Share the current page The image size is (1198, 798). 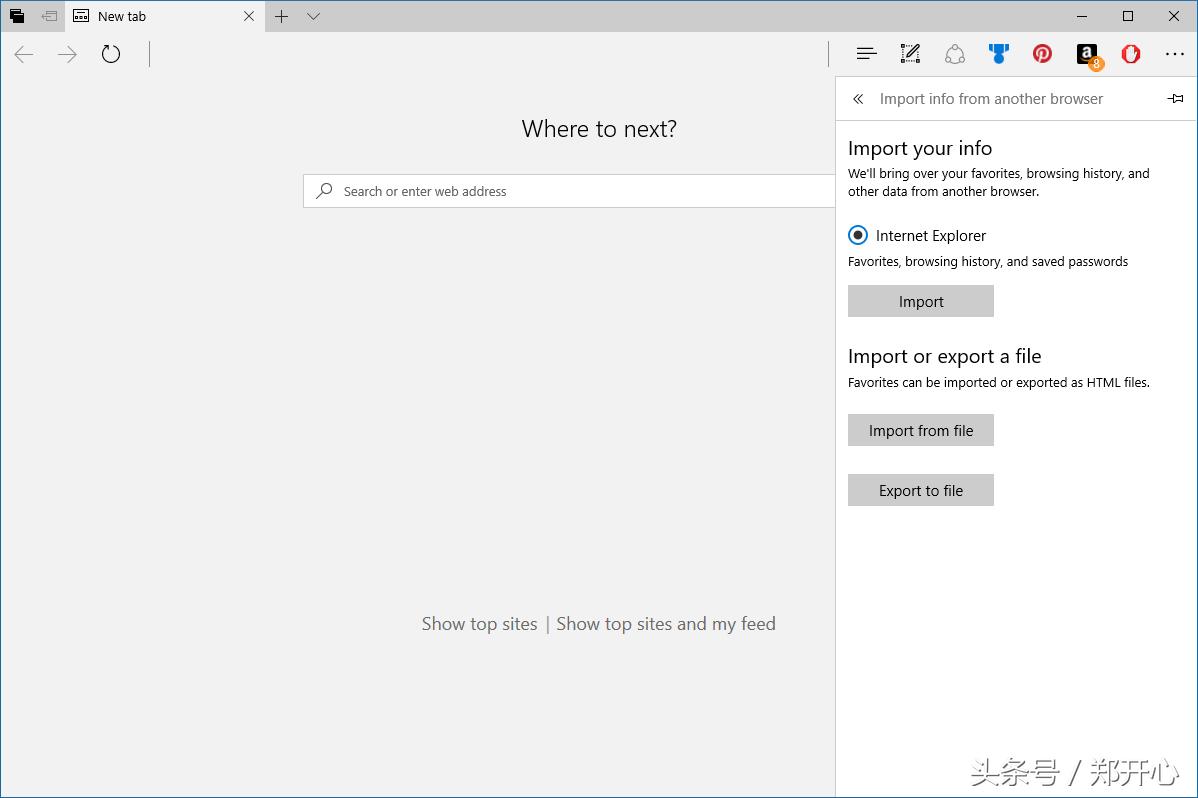pos(955,53)
